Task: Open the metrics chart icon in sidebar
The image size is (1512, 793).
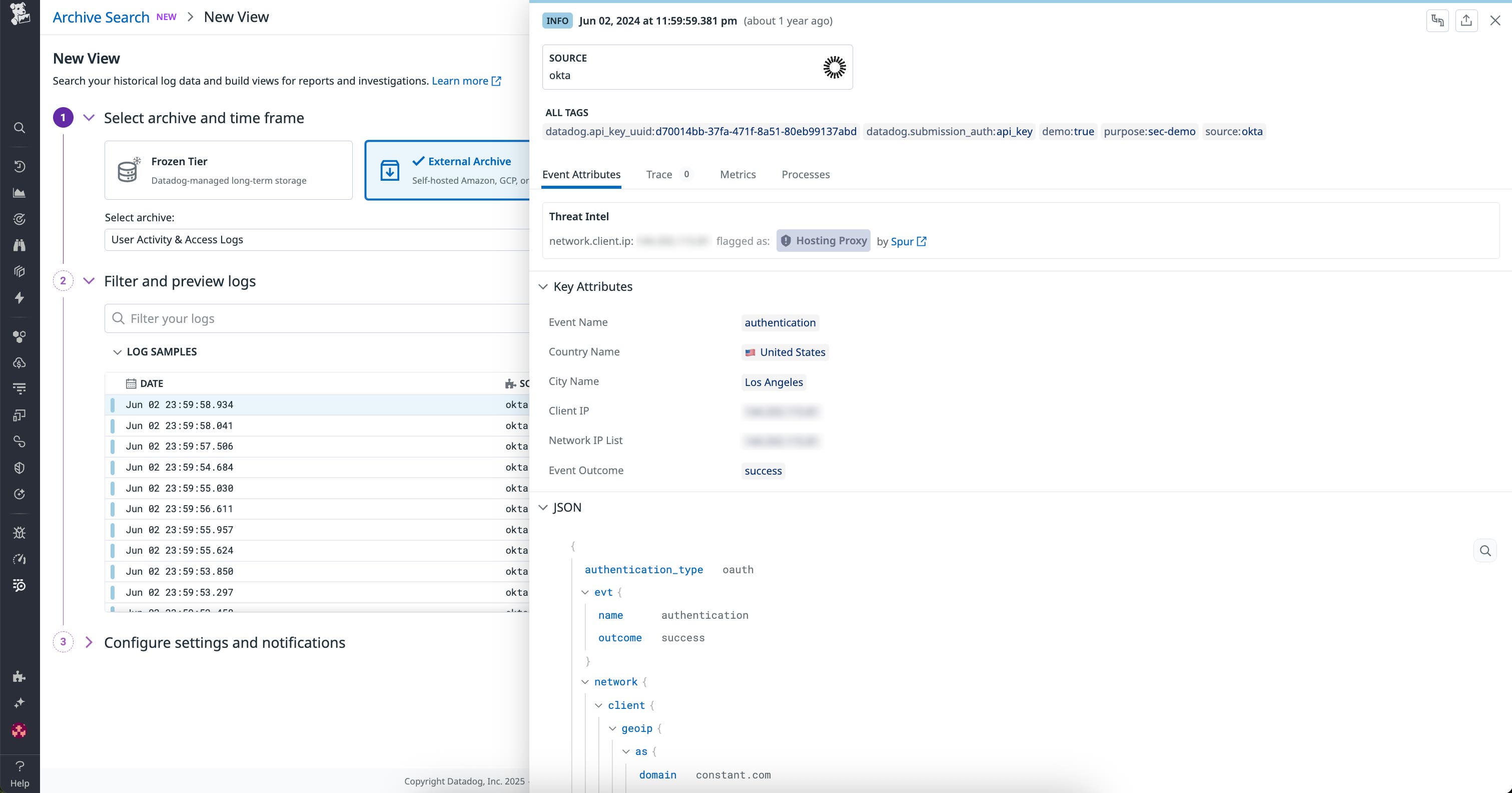Action: point(20,193)
